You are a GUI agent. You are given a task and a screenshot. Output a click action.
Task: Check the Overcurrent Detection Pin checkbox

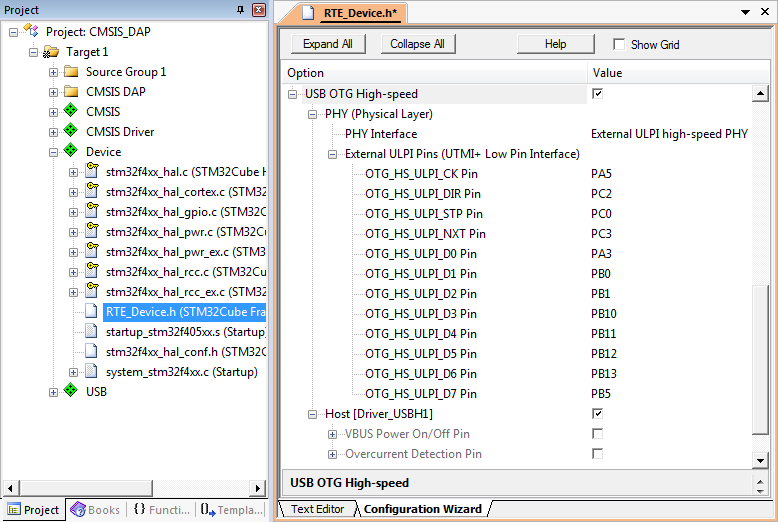pos(598,454)
